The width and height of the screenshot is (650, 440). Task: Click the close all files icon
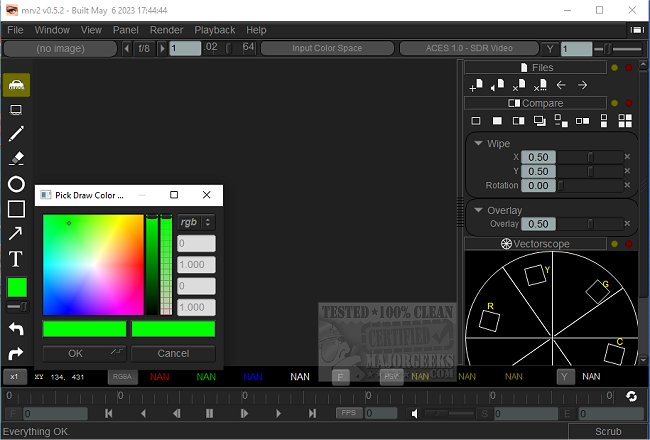click(540, 85)
